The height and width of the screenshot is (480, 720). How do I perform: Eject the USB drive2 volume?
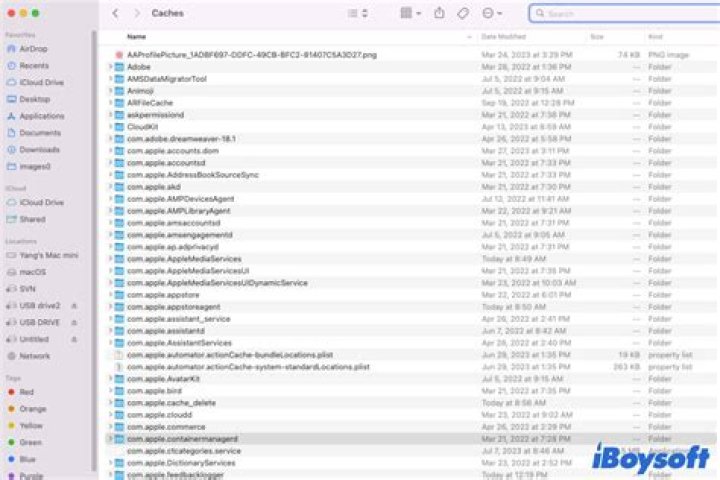[74, 305]
